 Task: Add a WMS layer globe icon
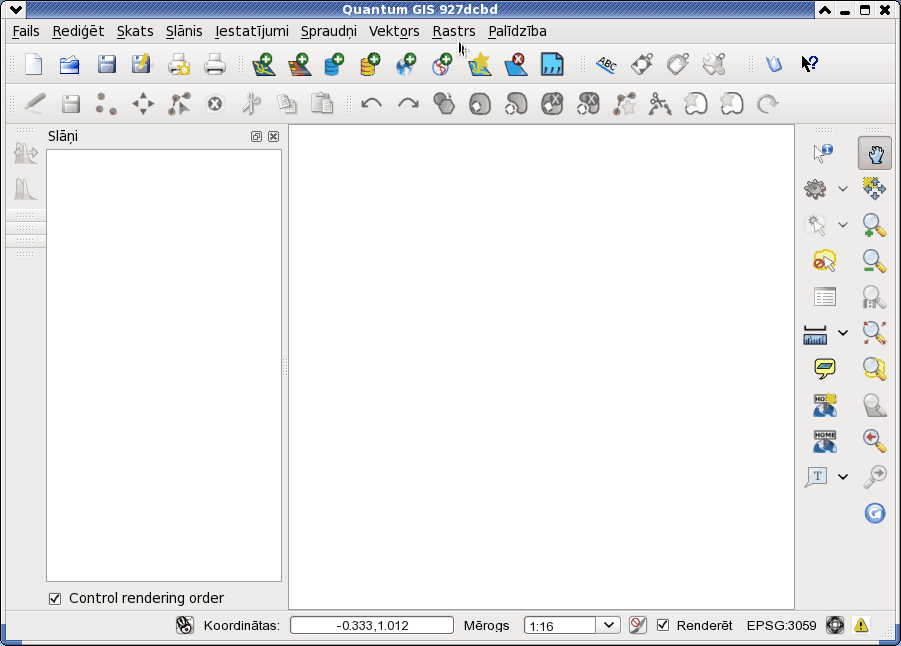[x=406, y=64]
